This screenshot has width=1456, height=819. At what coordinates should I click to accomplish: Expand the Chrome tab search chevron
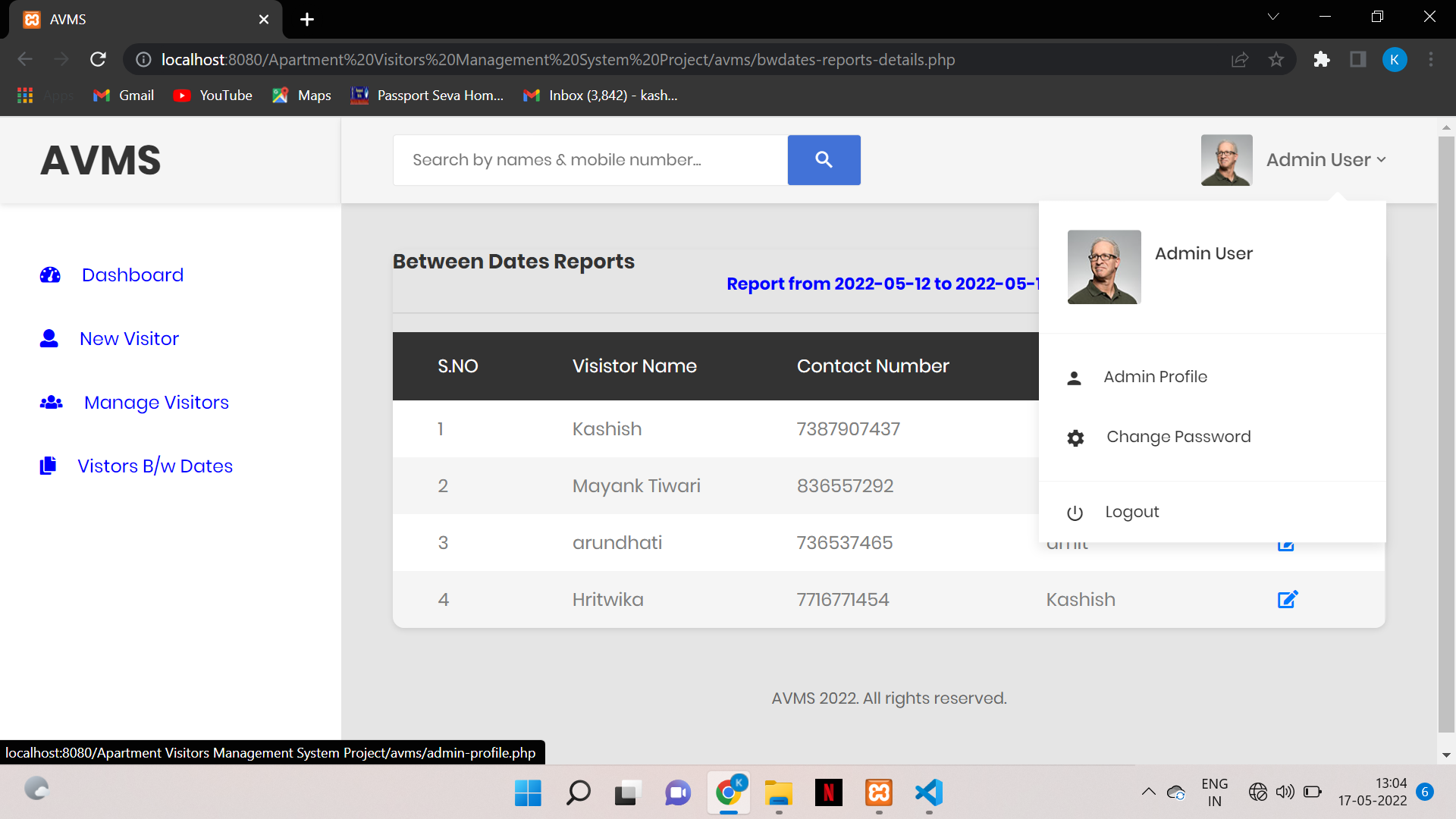1273,17
